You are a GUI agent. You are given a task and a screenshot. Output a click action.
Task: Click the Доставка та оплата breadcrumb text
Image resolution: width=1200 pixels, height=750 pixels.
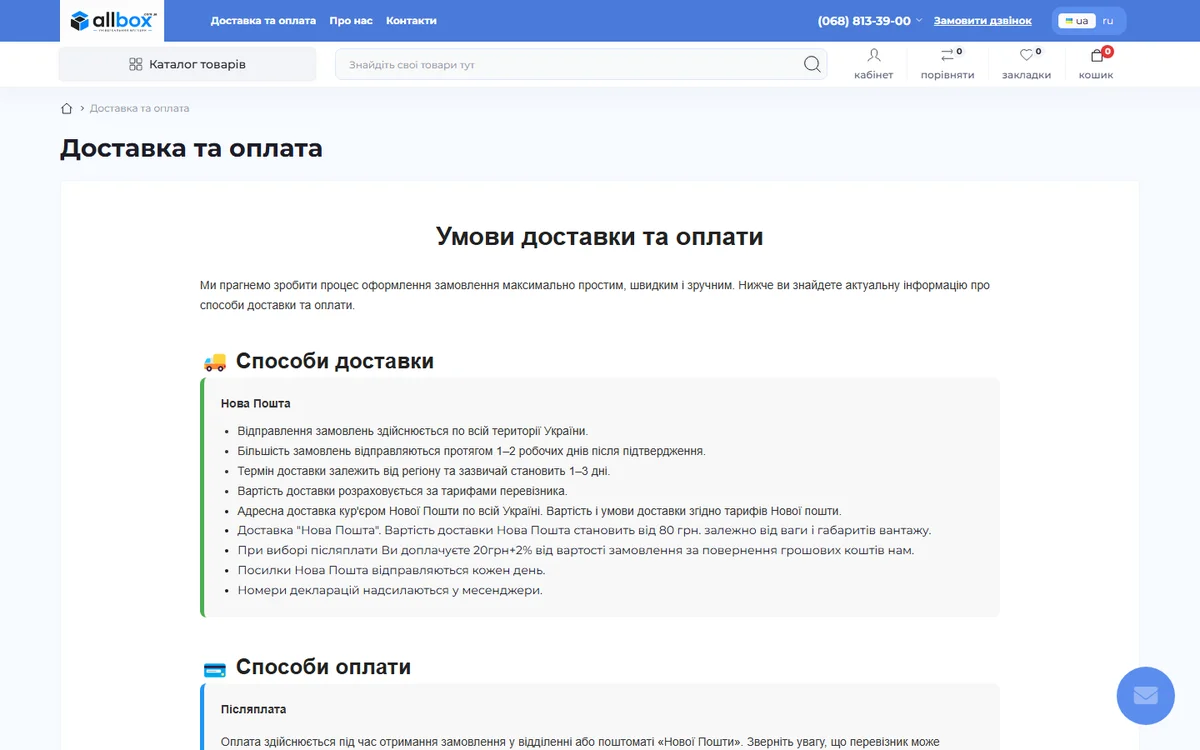point(139,108)
